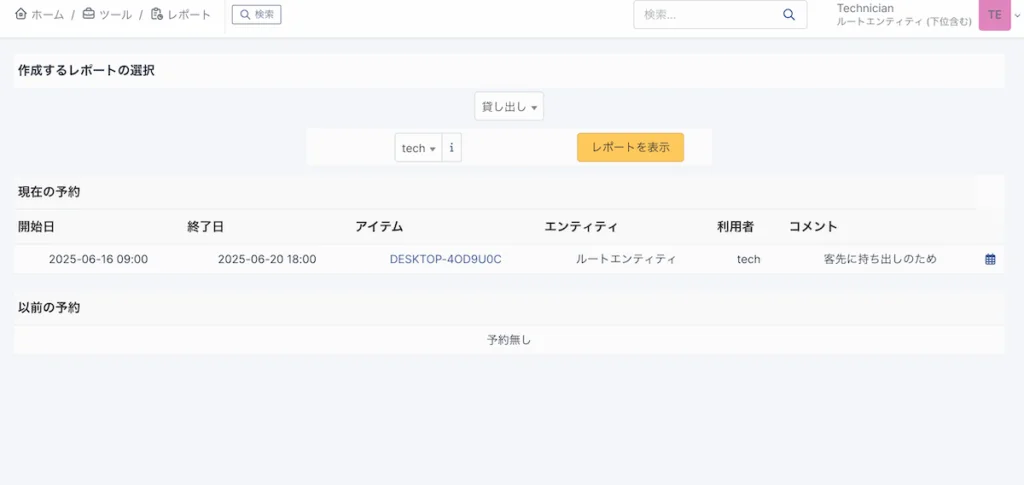The width and height of the screenshot is (1024, 485).
Task: Click the アイテム column header
Action: tap(379, 227)
